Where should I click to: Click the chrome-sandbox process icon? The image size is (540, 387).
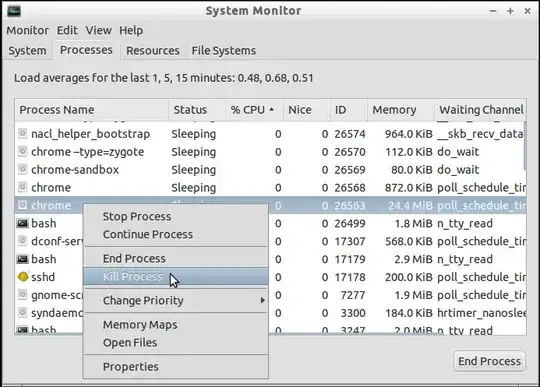22,169
